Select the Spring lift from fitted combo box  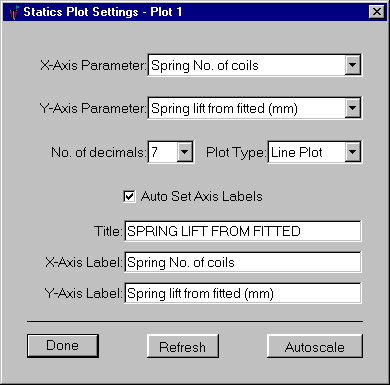point(255,108)
